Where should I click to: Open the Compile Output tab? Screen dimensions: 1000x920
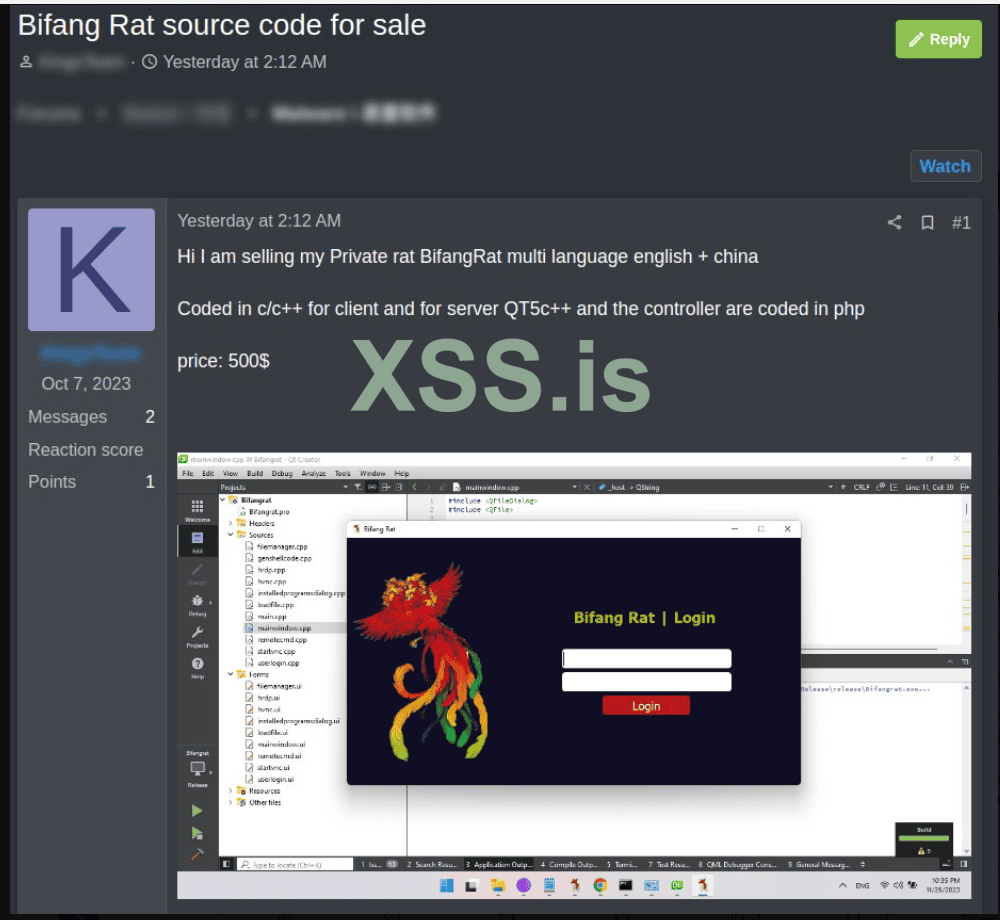569,865
